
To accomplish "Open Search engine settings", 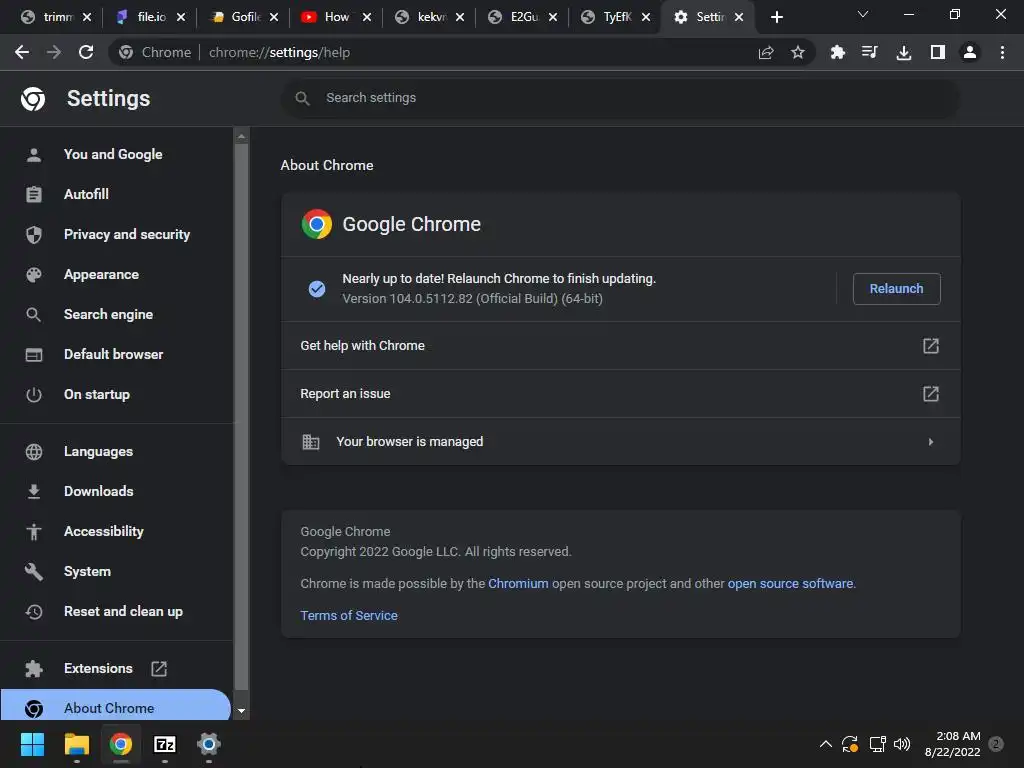I will click(108, 314).
